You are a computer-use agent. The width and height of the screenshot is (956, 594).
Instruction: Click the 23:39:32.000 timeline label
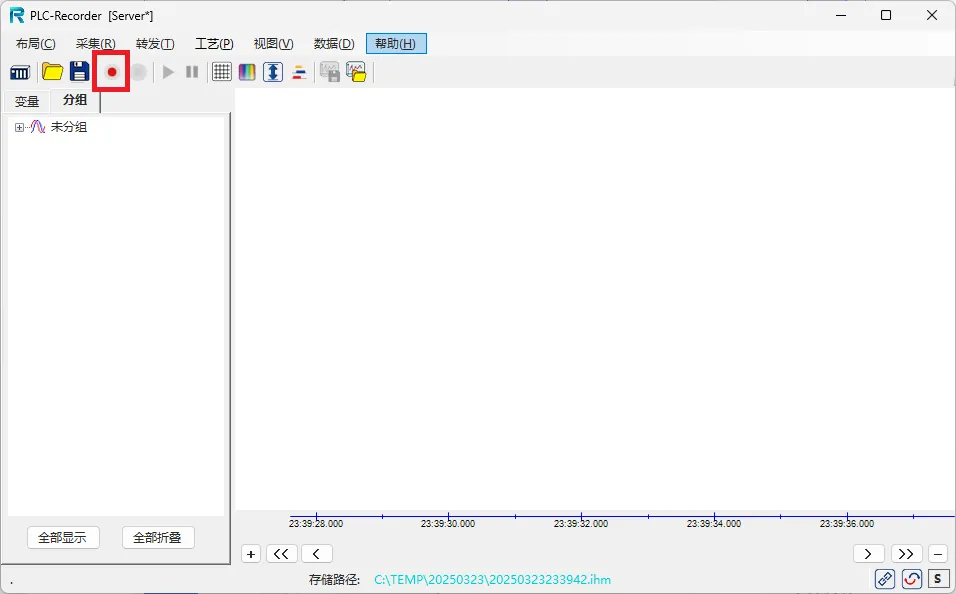pyautogui.click(x=580, y=523)
